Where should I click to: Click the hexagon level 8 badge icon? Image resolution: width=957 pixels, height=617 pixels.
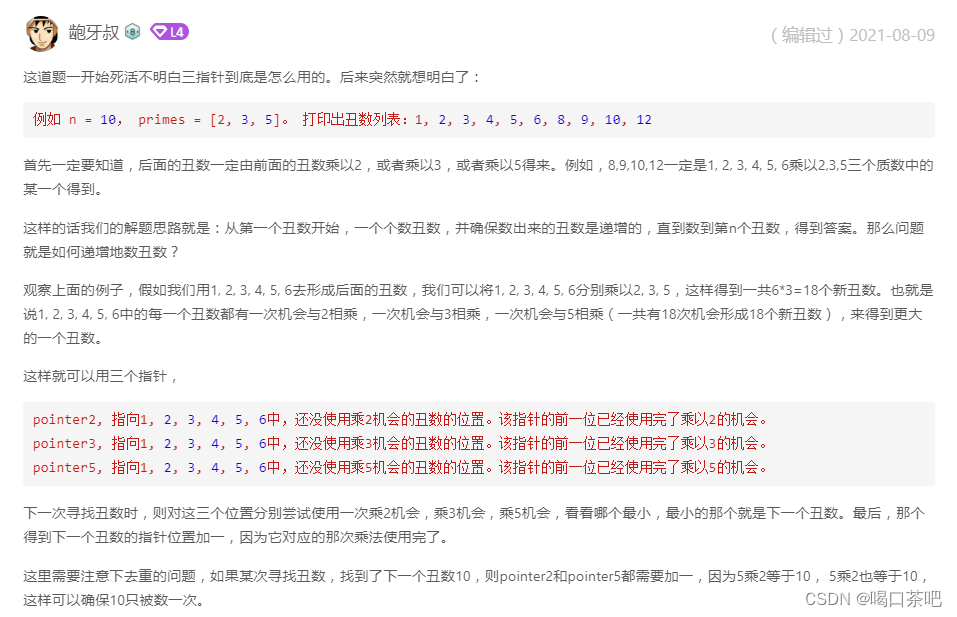132,32
